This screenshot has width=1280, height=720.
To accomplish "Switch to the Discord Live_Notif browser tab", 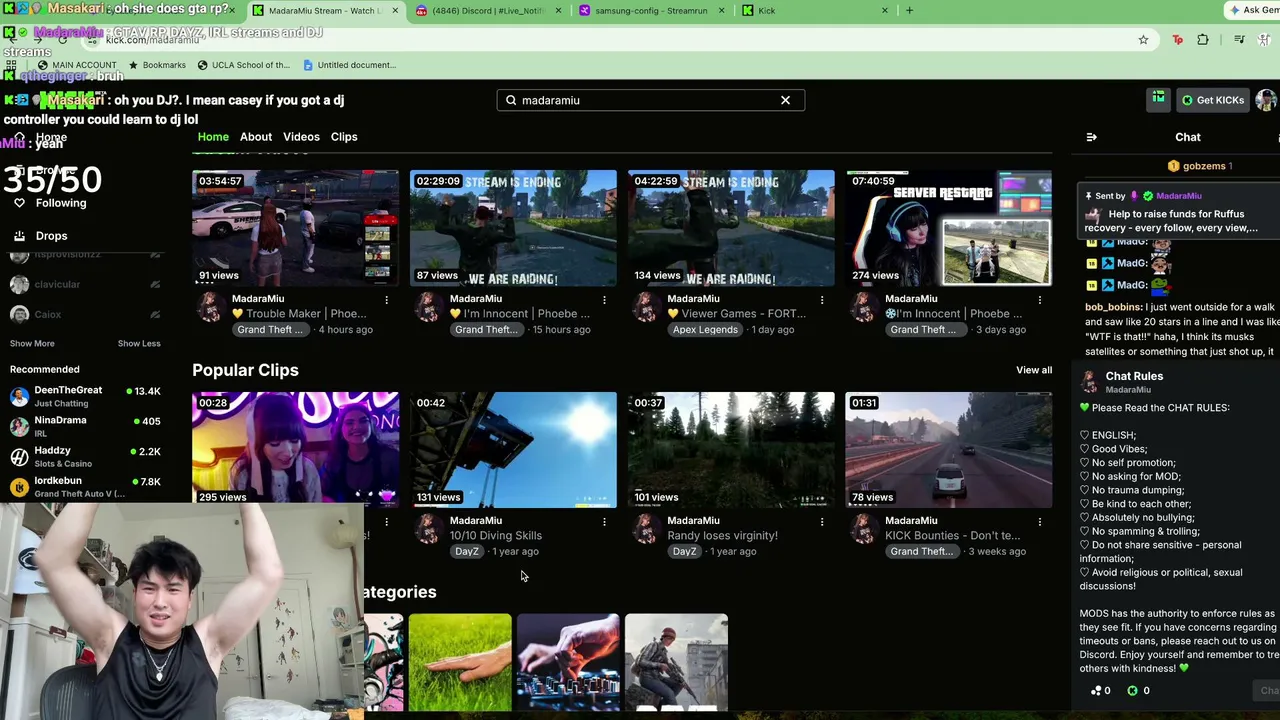I will (489, 11).
